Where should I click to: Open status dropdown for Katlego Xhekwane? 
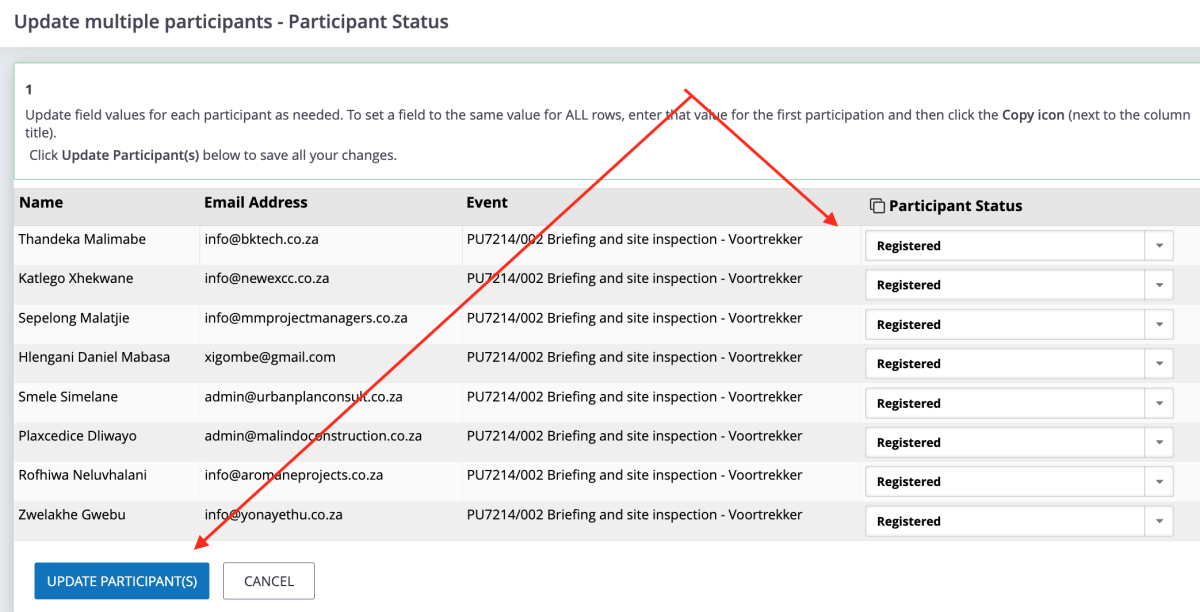tap(1018, 285)
